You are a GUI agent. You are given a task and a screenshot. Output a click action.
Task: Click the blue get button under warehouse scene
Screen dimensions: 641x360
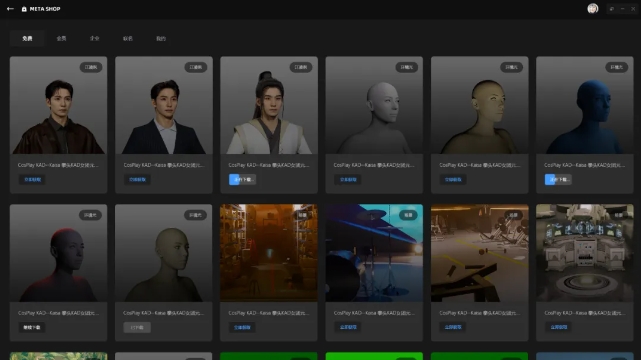[242, 327]
